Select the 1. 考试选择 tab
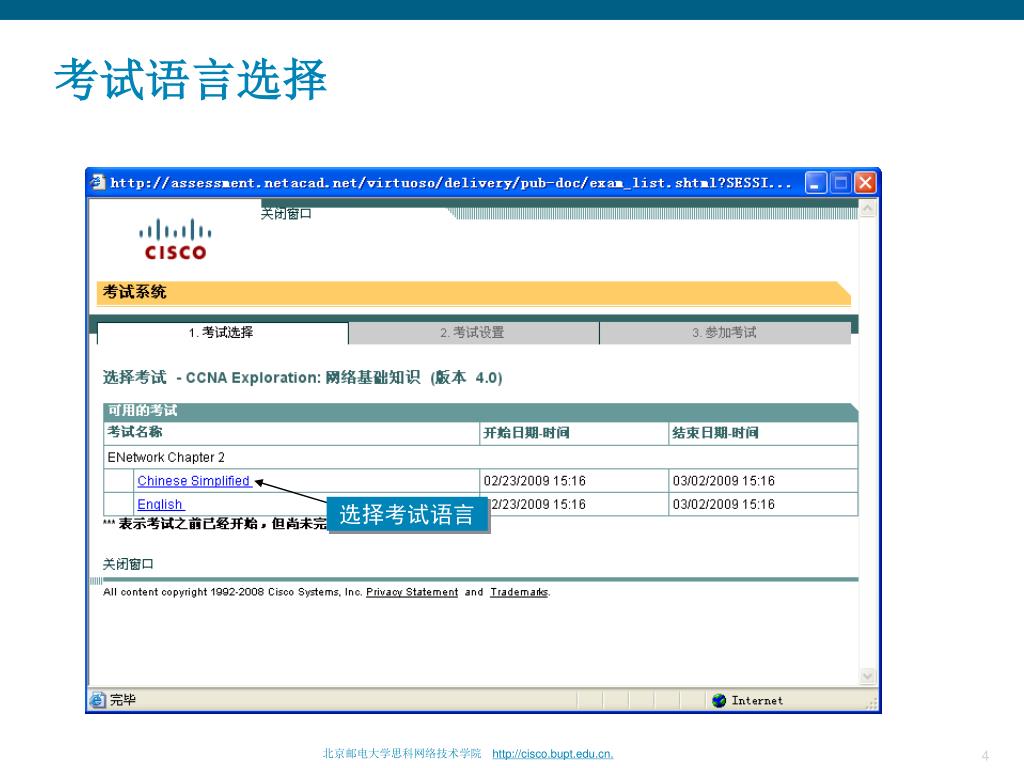The image size is (1024, 768). (223, 332)
